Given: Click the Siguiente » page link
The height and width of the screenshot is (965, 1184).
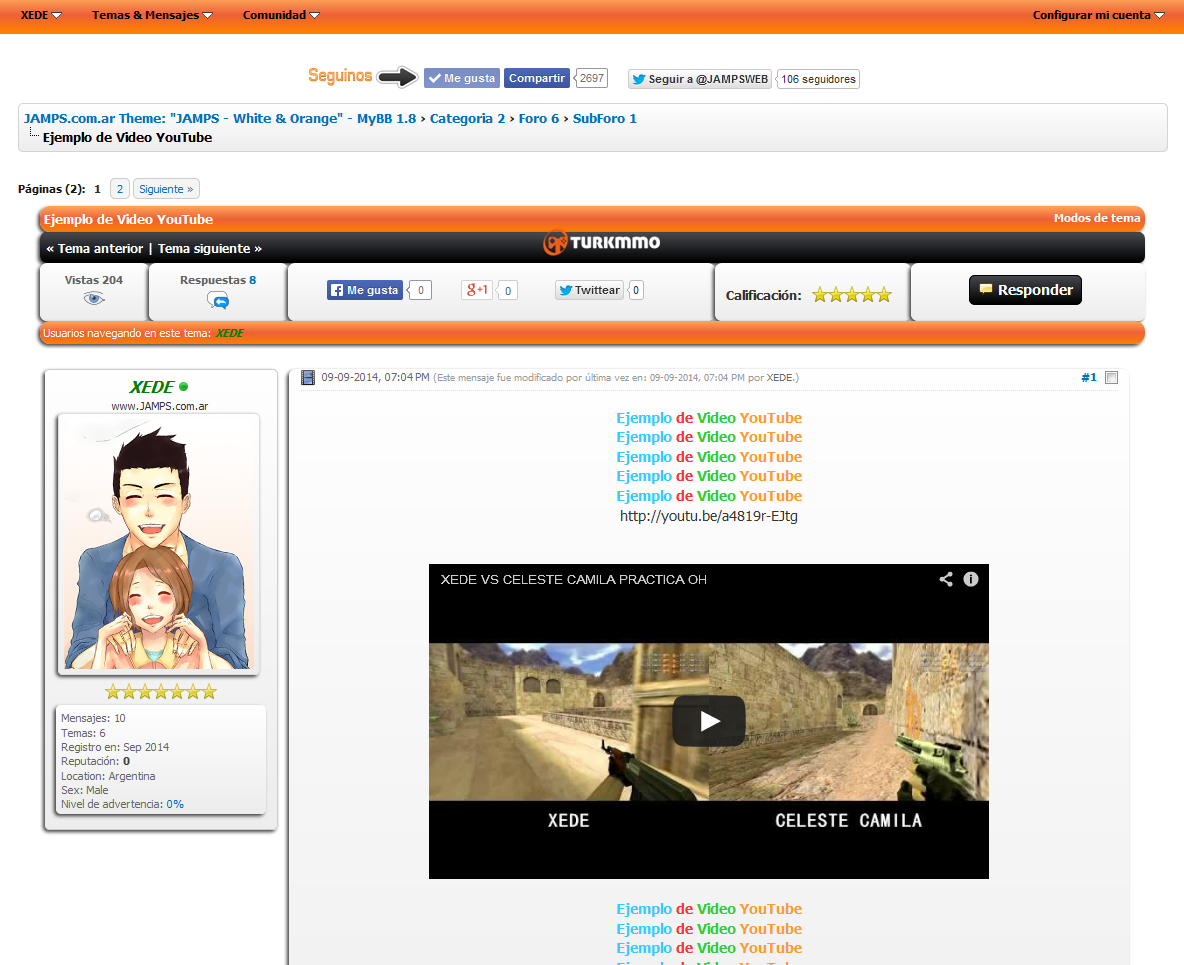Looking at the screenshot, I should pyautogui.click(x=166, y=189).
